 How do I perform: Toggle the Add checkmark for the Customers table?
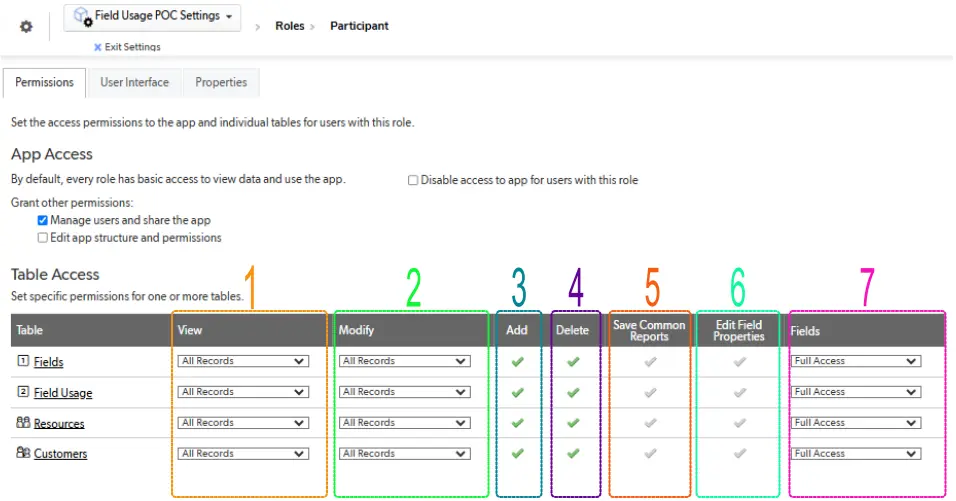(x=518, y=453)
